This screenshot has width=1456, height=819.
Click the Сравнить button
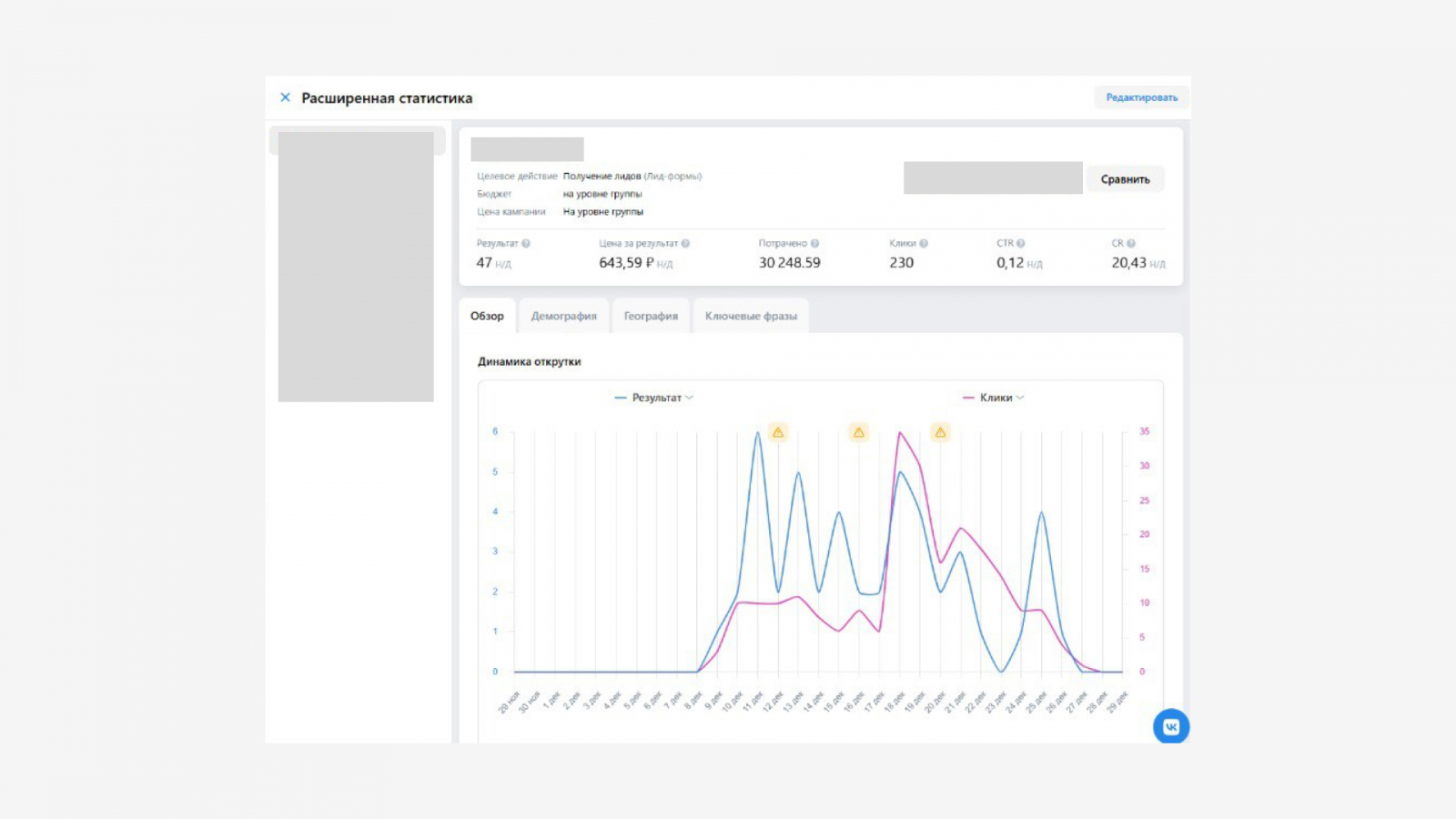(x=1125, y=179)
